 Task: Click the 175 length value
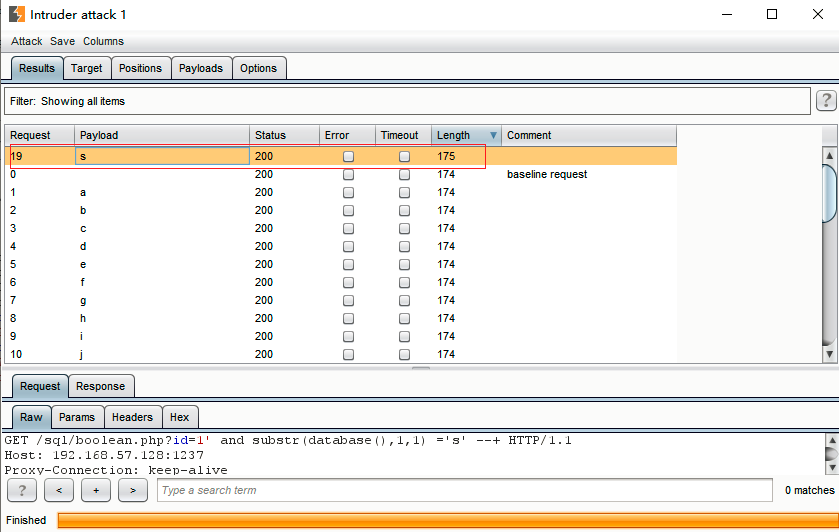(446, 156)
